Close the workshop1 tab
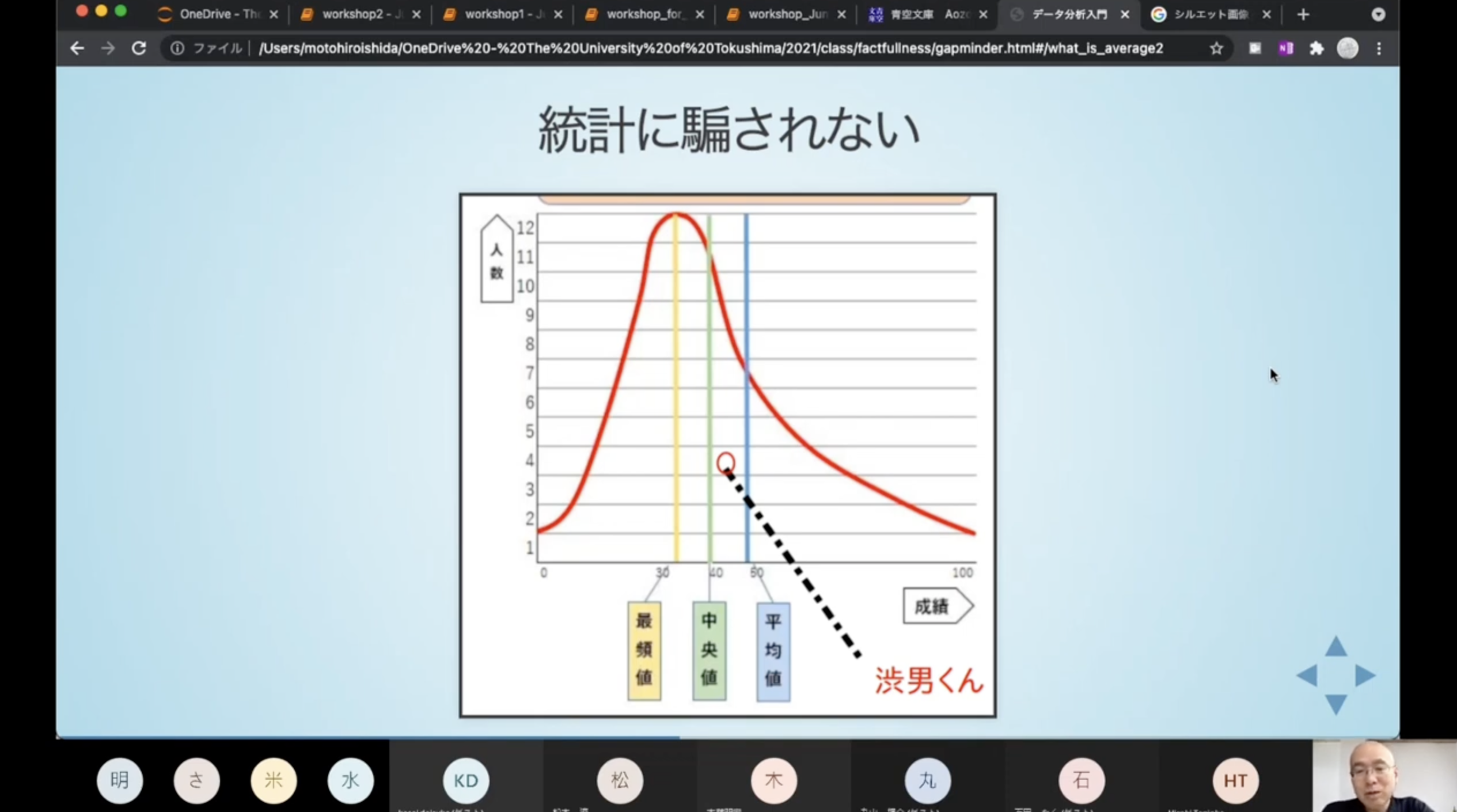1457x812 pixels. (558, 14)
